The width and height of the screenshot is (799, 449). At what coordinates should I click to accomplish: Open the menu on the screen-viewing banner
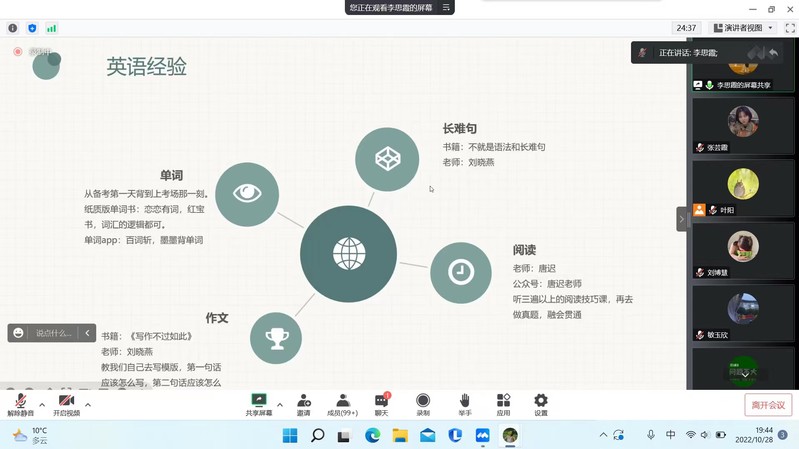[447, 7]
